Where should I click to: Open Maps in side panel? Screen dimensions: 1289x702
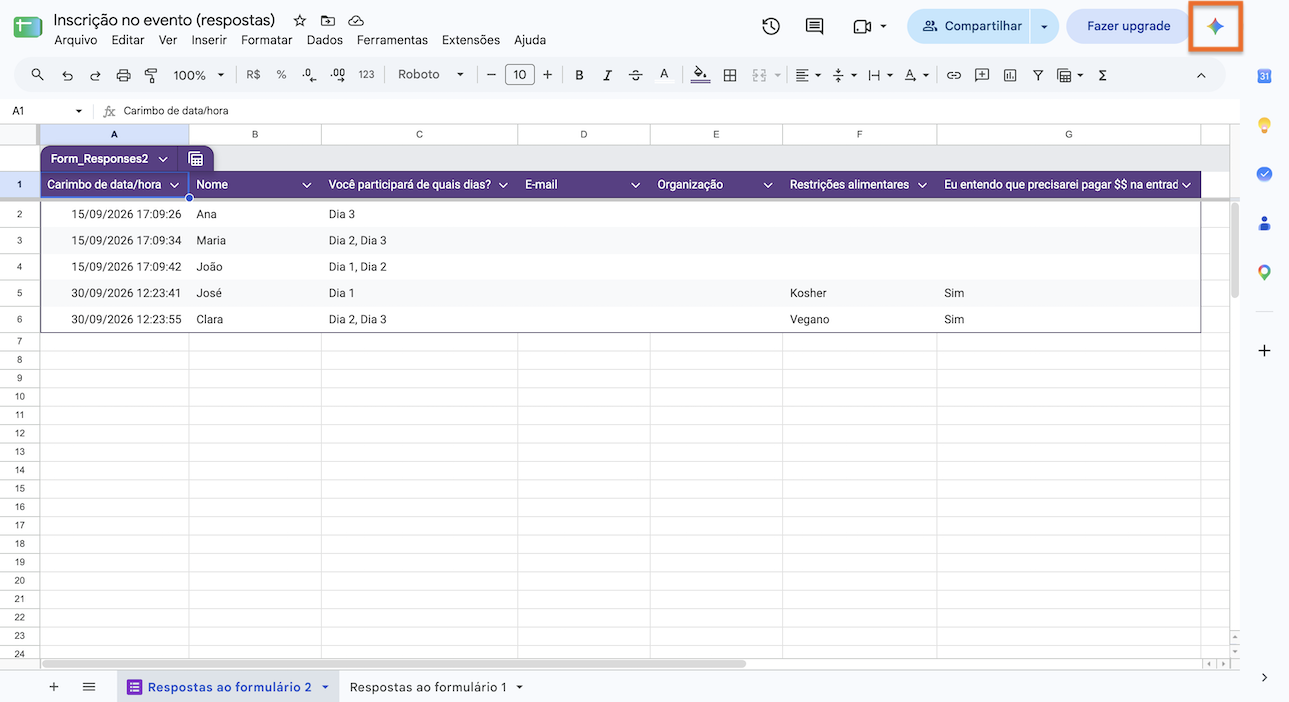coord(1264,272)
